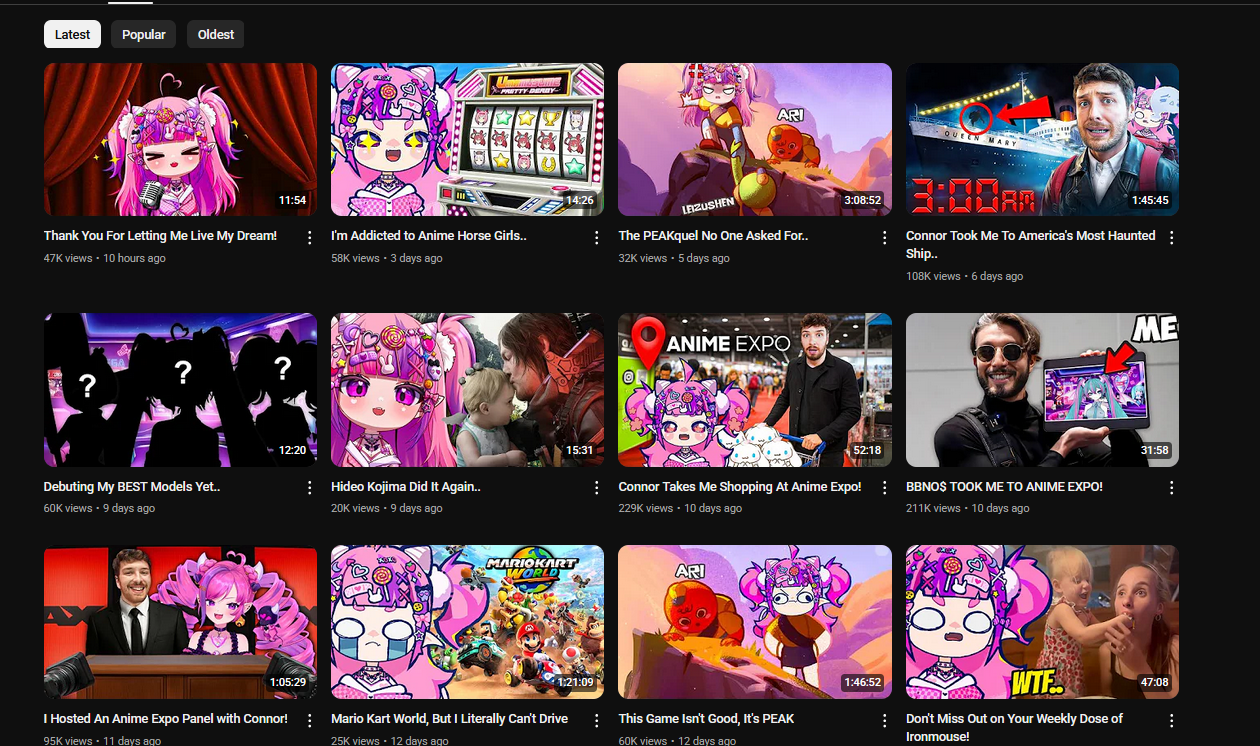
Task: Open the slot machine horse girls thumbnail
Action: point(467,140)
